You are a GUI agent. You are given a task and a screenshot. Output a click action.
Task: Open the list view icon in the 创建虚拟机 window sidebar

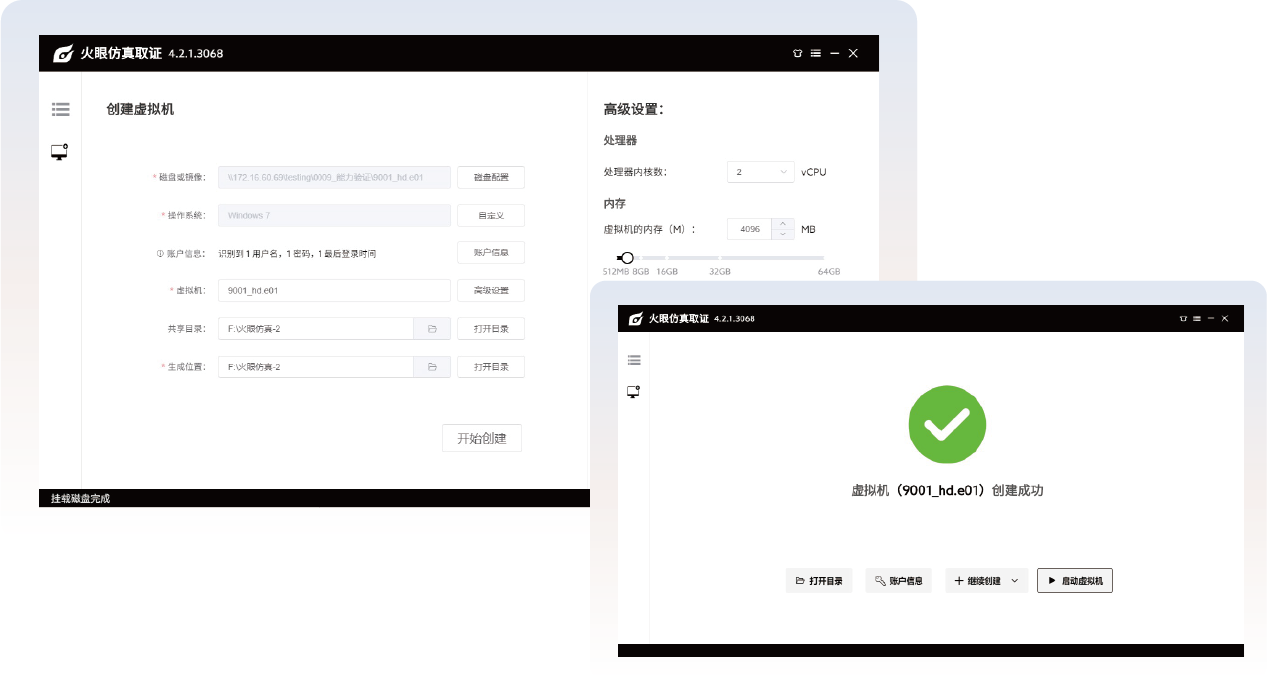click(x=61, y=109)
